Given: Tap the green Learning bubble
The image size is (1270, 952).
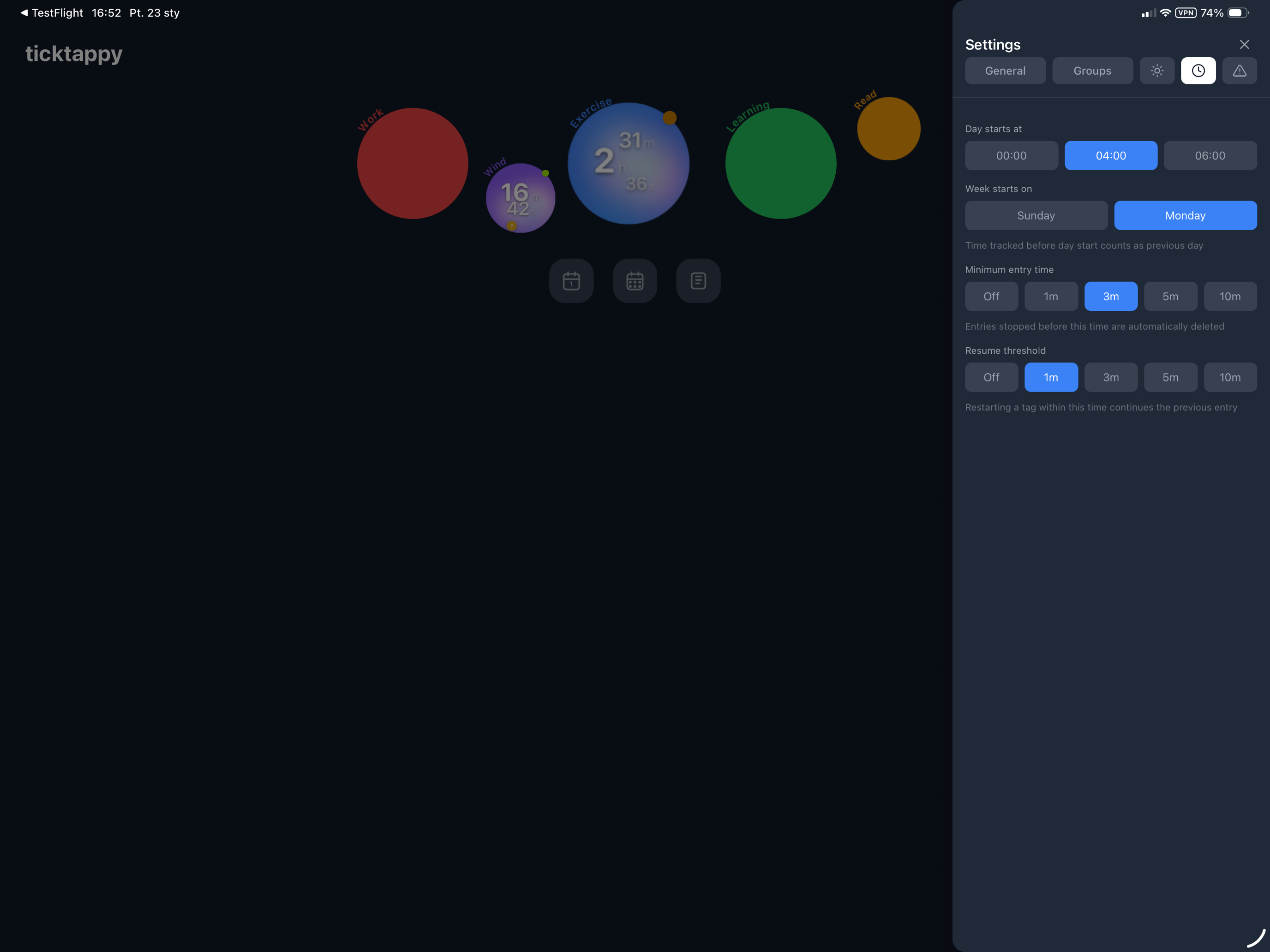Looking at the screenshot, I should tap(780, 164).
